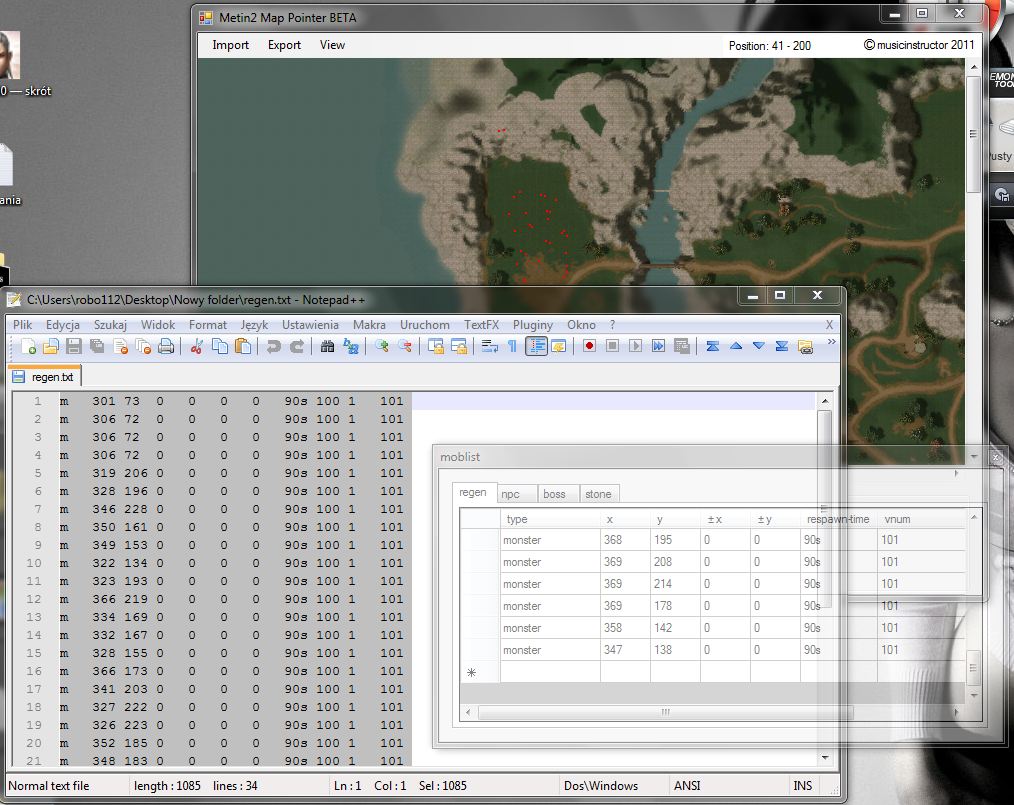Image resolution: width=1014 pixels, height=805 pixels.
Task: Click the blue down-triangle toolbar icon
Action: click(x=759, y=347)
